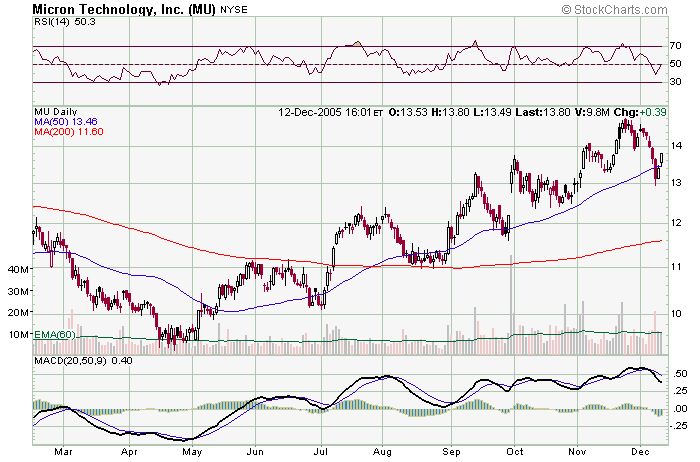Click the low value L:13.49

coord(492,112)
